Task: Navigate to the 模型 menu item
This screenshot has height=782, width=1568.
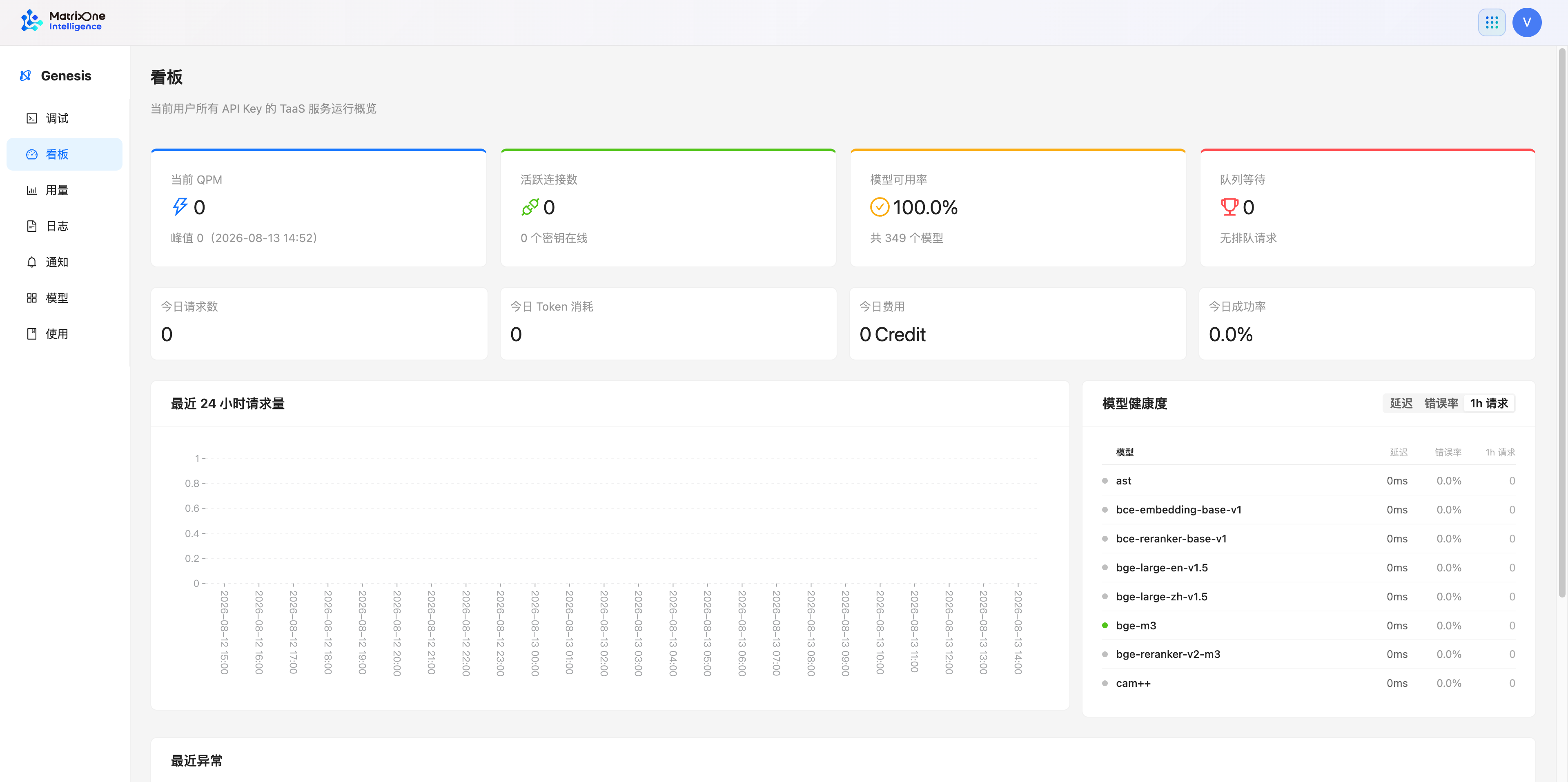Action: click(65, 298)
